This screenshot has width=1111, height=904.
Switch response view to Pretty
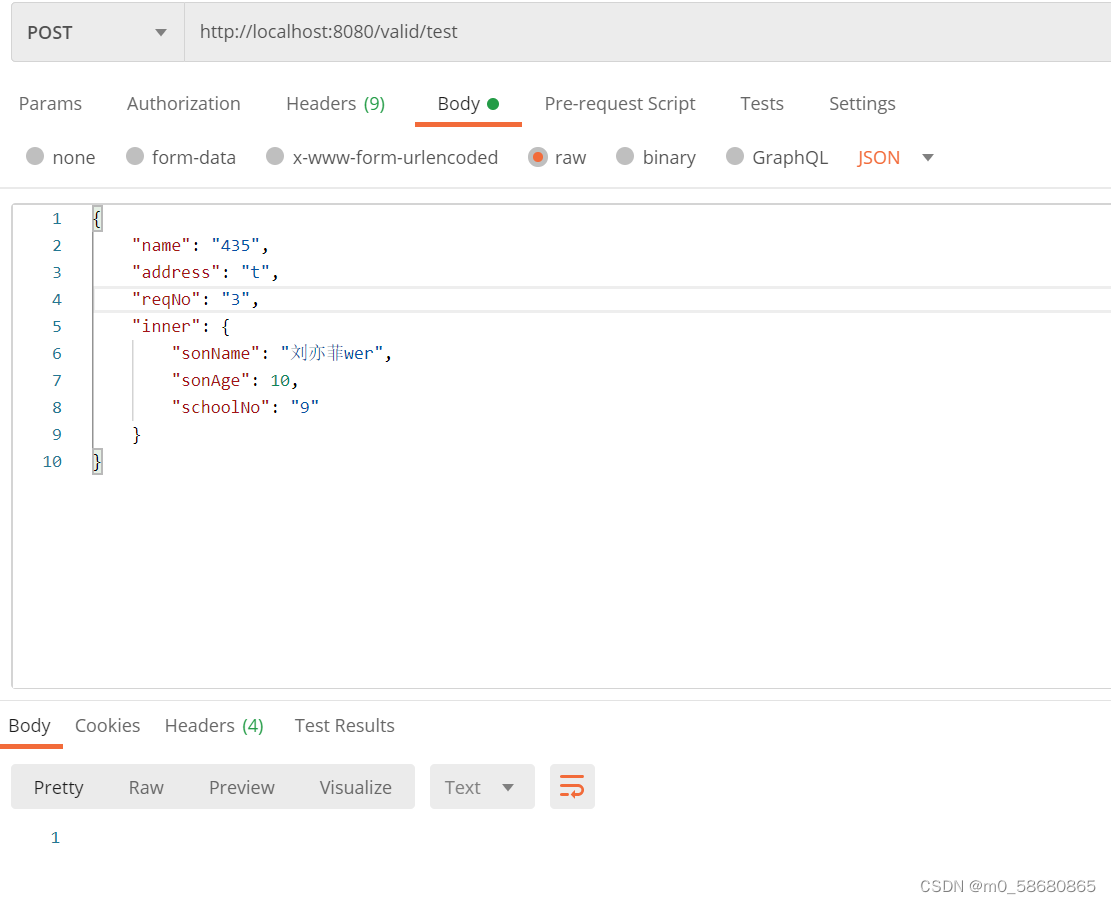pos(59,787)
